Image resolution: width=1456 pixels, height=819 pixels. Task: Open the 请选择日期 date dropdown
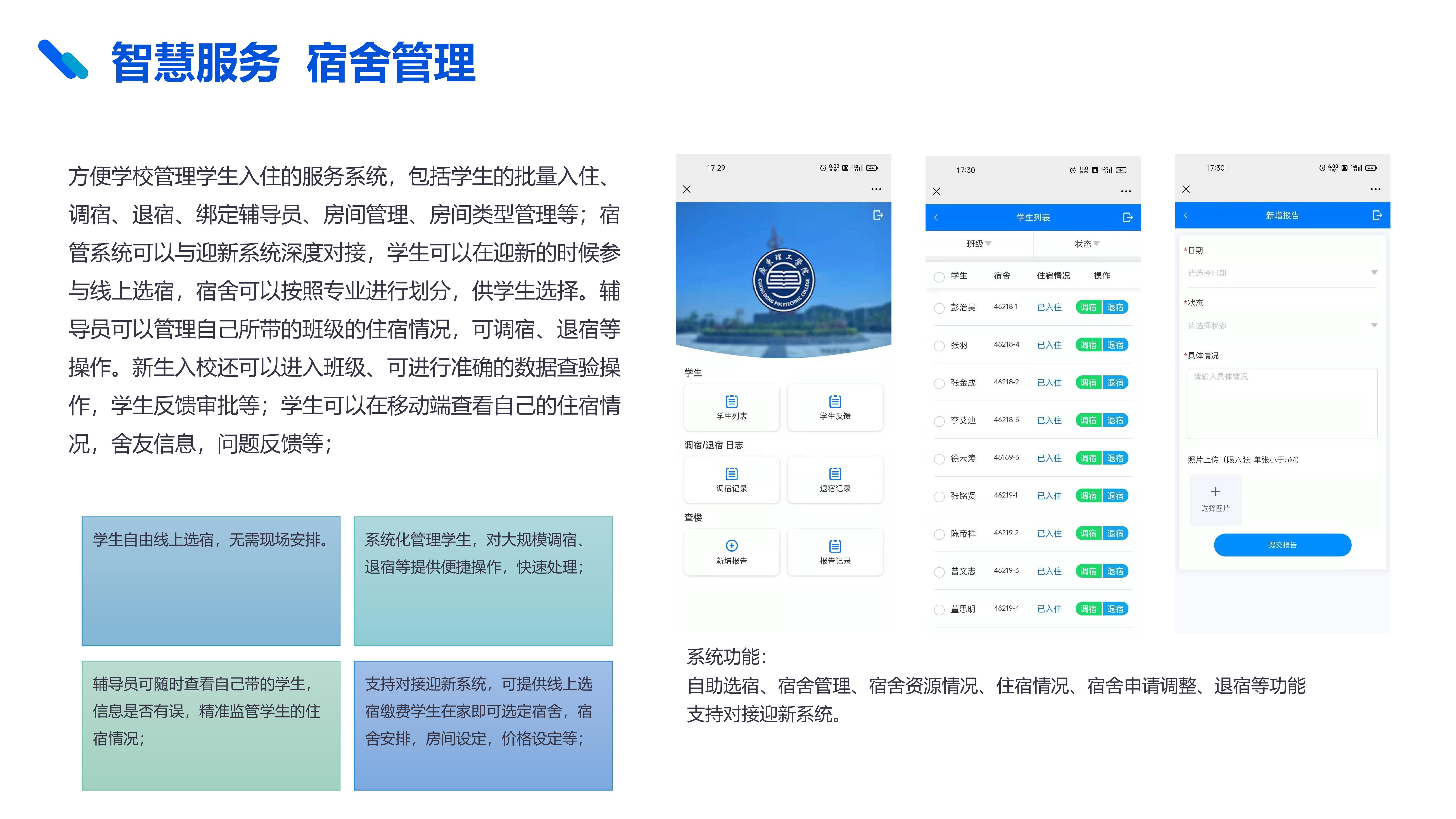point(1282,273)
